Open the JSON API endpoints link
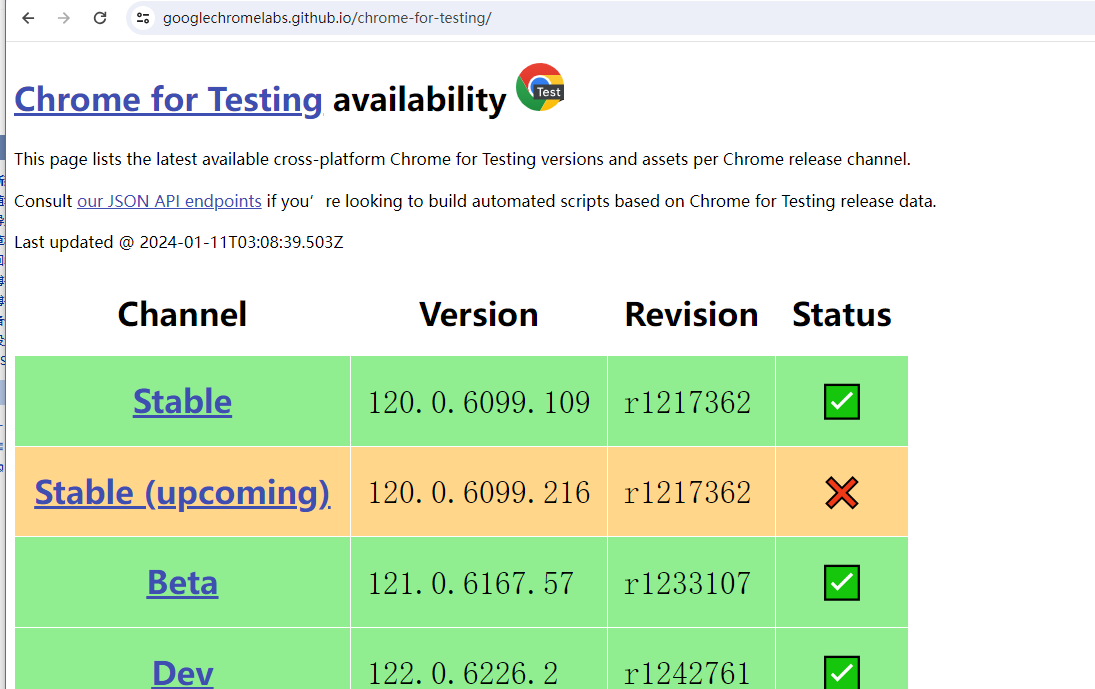The width and height of the screenshot is (1095, 689). (169, 200)
